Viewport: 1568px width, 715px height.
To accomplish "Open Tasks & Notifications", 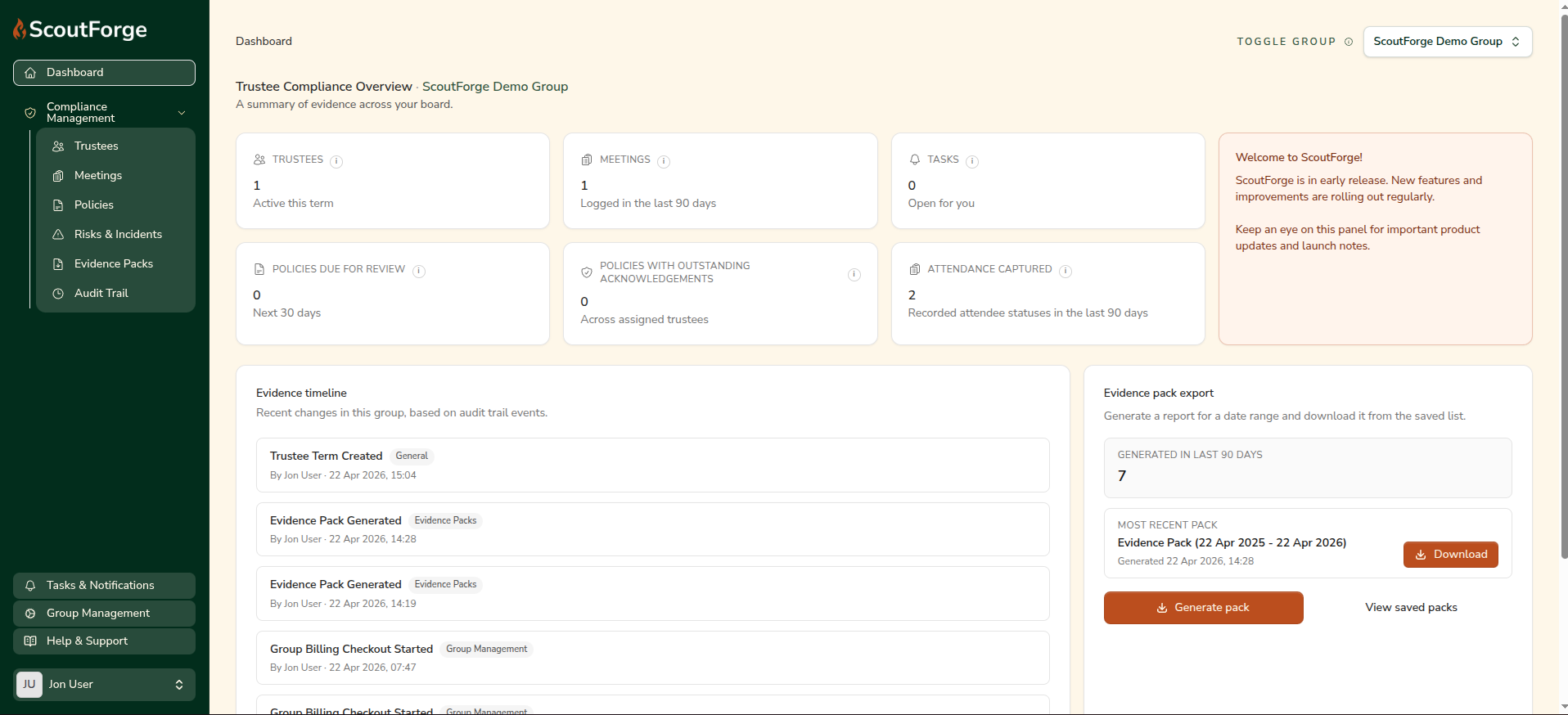I will [104, 586].
